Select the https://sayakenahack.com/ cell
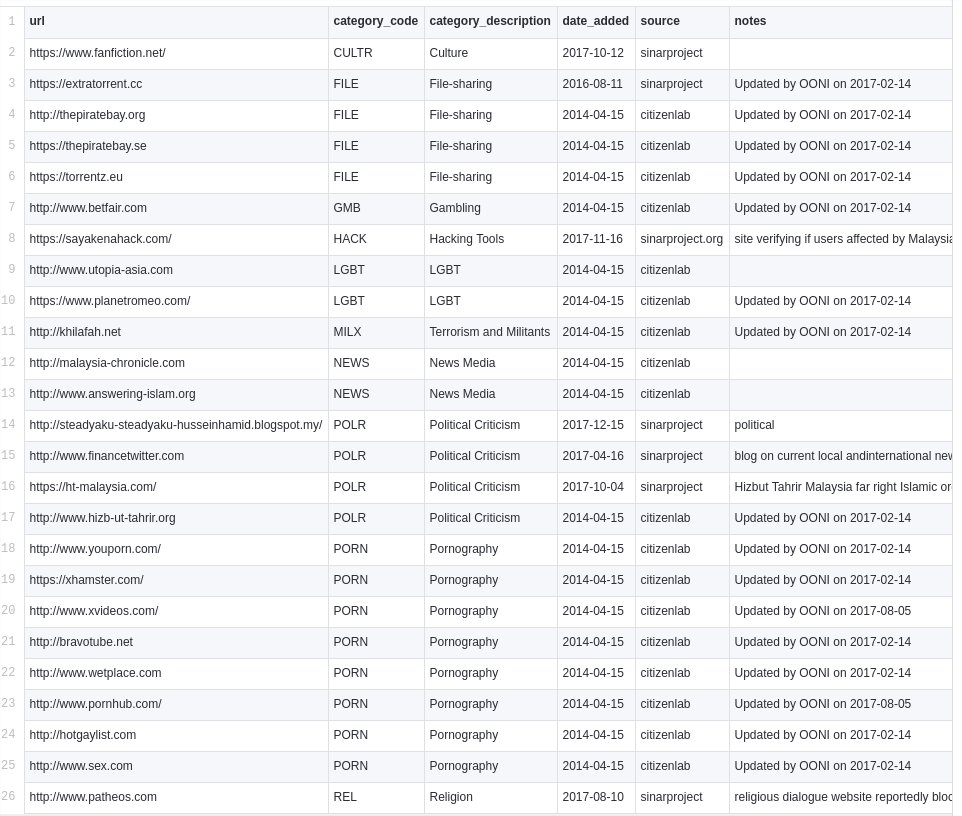This screenshot has width=962, height=816. 176,239
